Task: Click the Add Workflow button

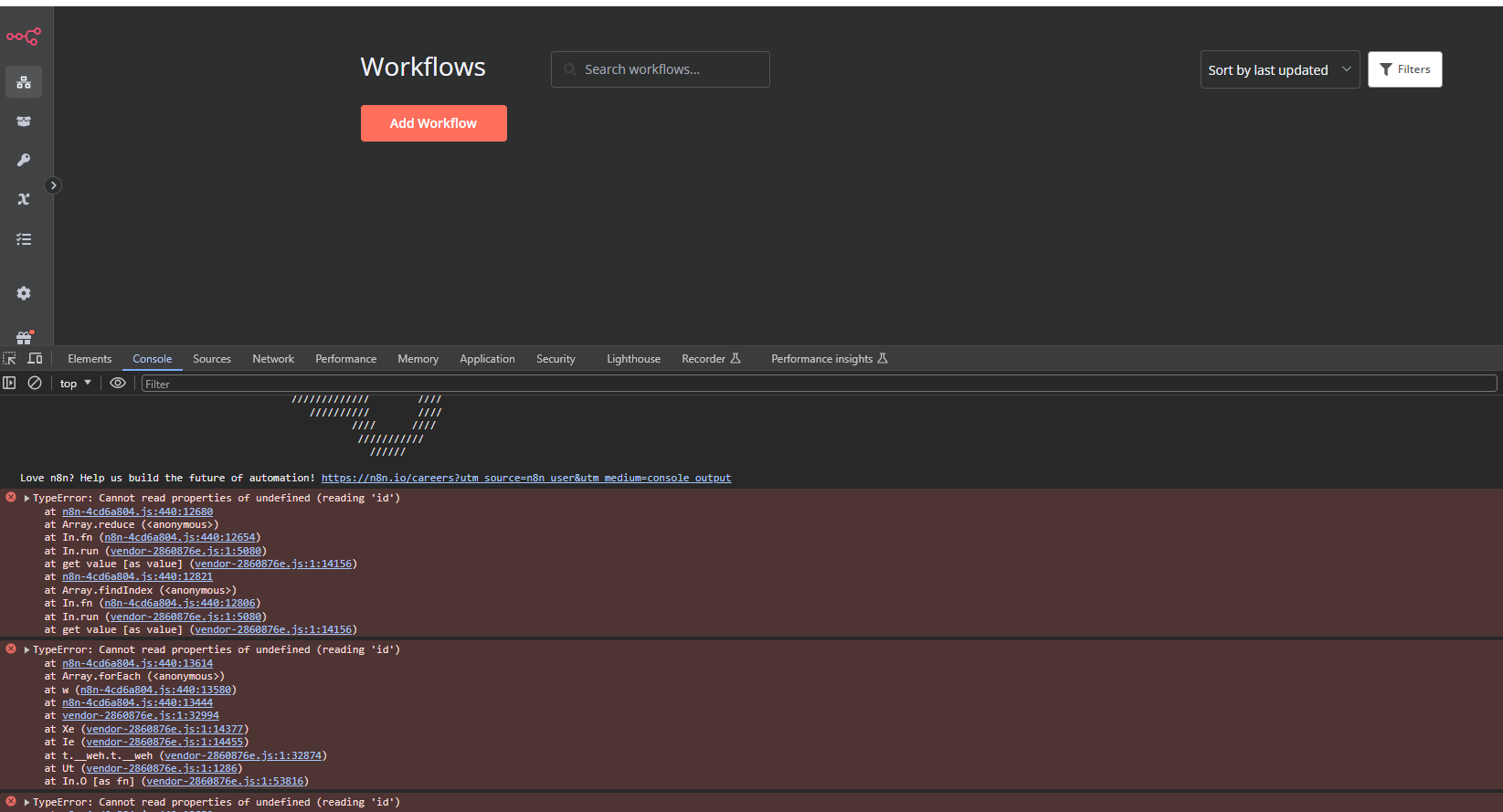Action: coord(433,123)
